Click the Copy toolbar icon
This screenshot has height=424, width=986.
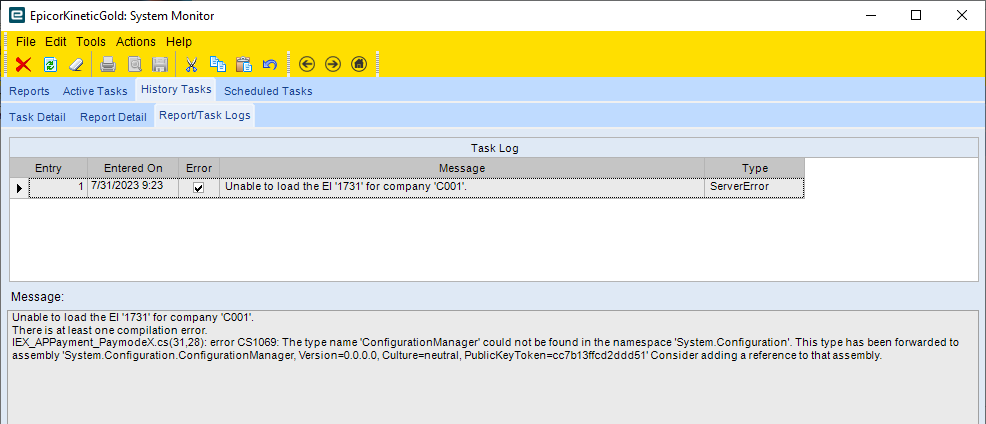pos(218,64)
